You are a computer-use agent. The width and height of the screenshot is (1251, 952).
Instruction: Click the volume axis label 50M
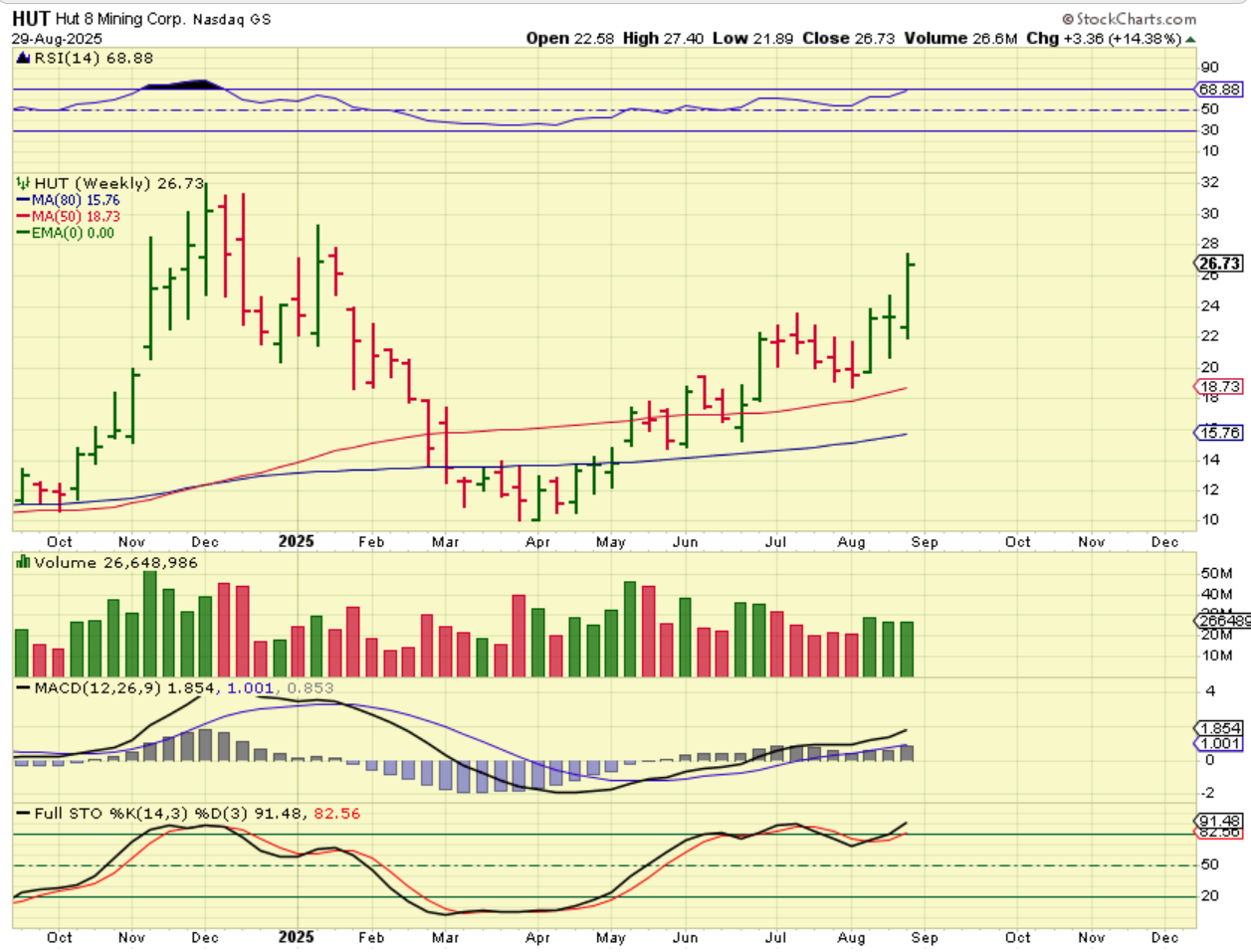click(1217, 574)
